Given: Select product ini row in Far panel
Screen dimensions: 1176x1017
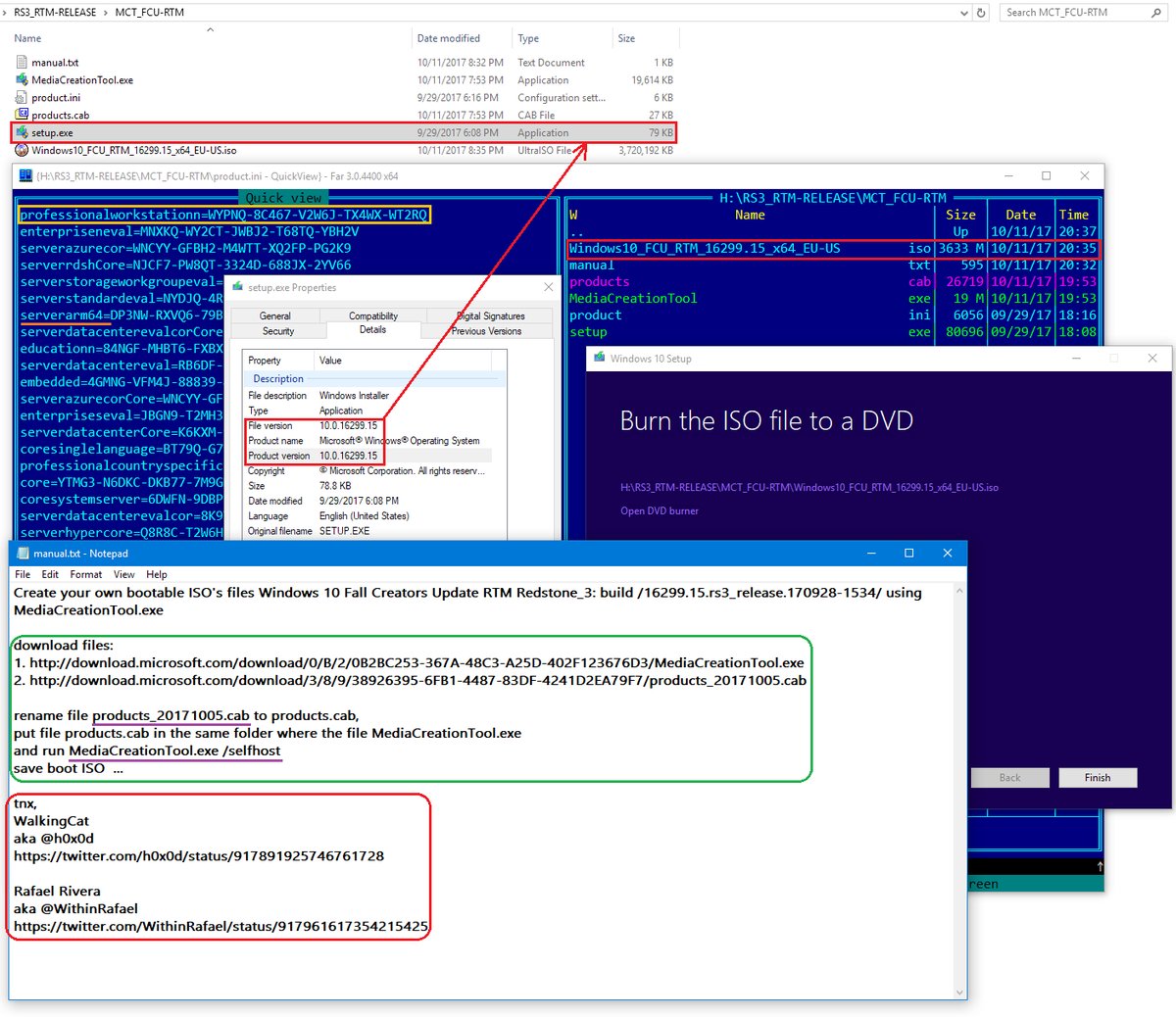Looking at the screenshot, I should point(833,315).
